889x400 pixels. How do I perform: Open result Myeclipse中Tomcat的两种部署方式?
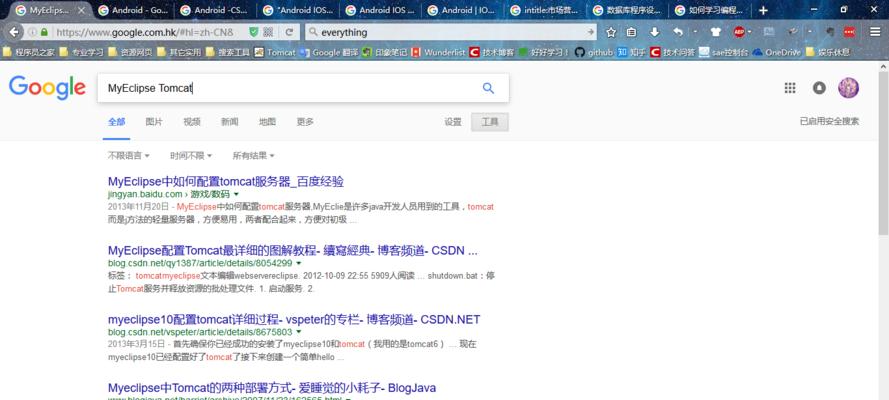(272, 388)
